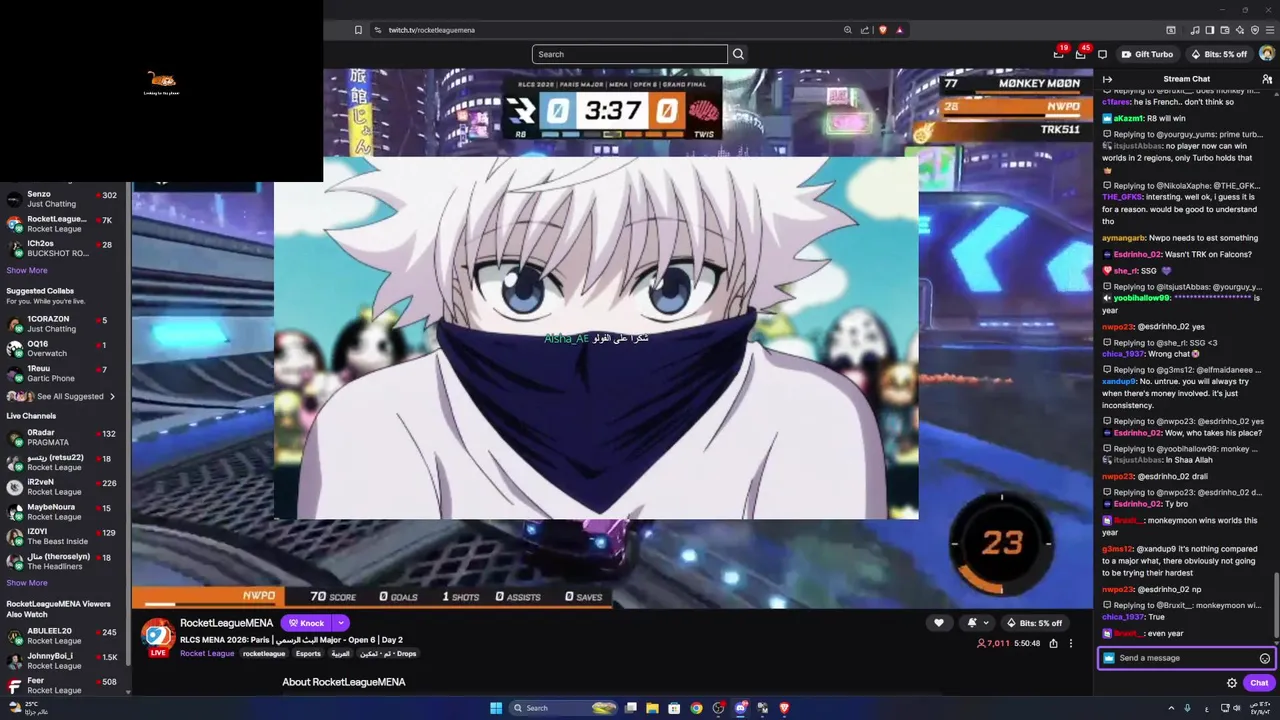Open the RocketLeagueMENA channel name link

(226, 623)
